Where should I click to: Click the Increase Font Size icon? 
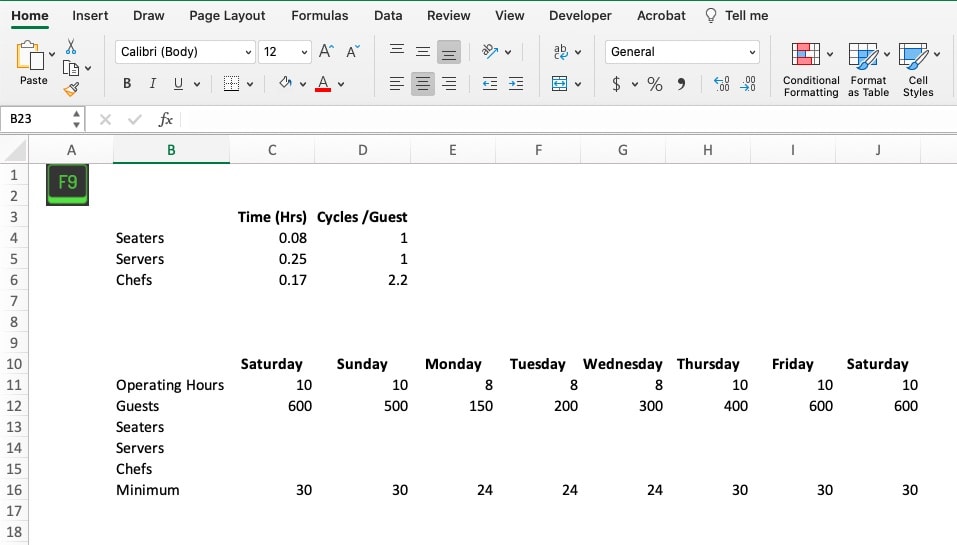tap(326, 52)
